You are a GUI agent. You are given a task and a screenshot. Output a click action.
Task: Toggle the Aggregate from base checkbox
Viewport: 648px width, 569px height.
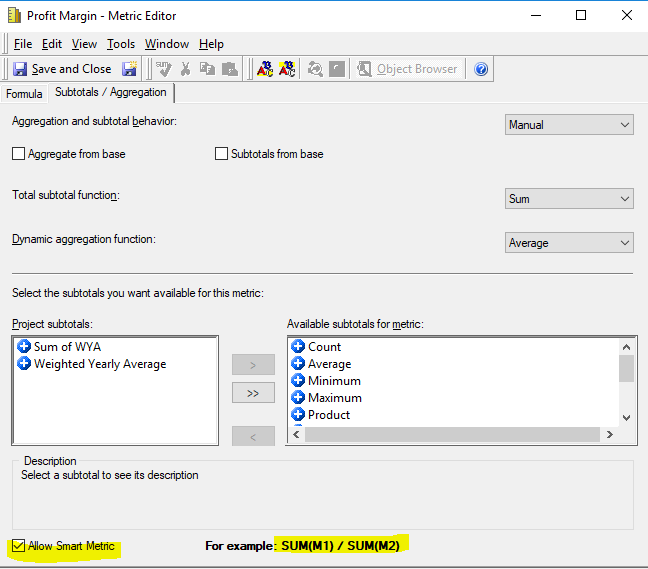(18, 154)
